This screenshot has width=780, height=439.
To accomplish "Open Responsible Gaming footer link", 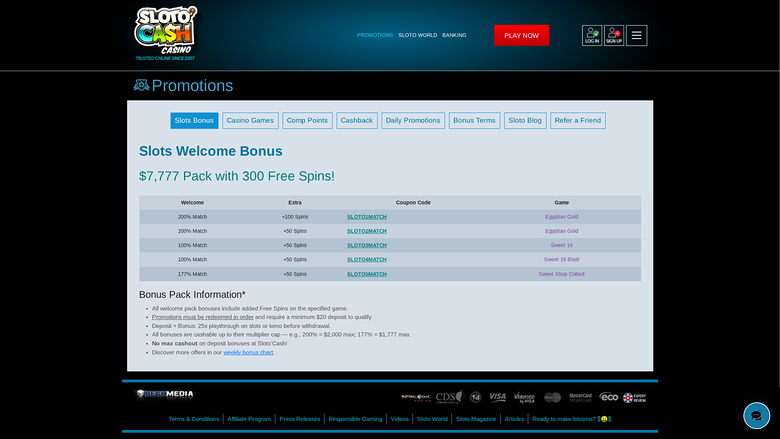I will tap(355, 419).
